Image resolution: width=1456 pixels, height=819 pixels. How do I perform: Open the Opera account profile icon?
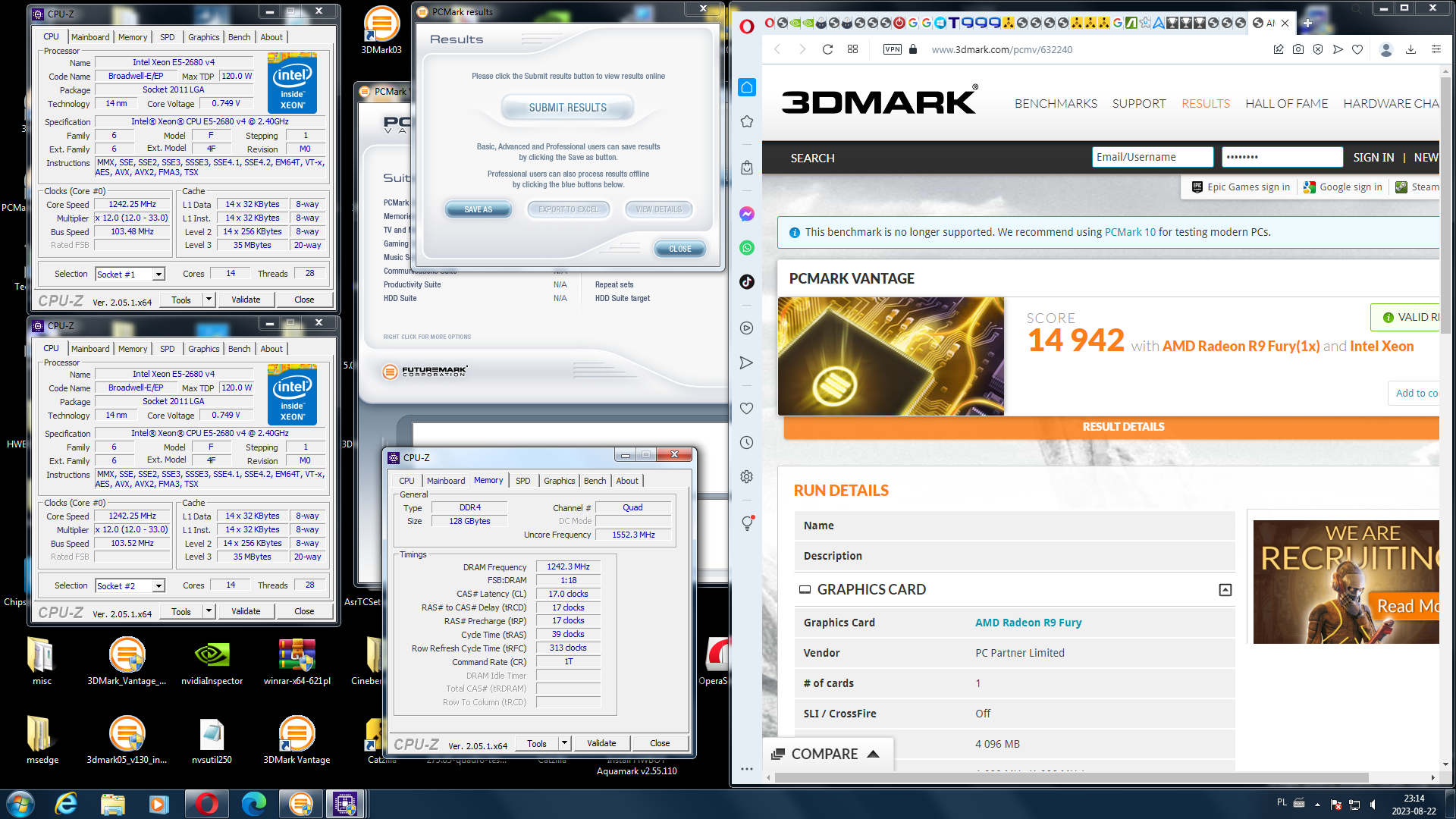[x=1386, y=49]
